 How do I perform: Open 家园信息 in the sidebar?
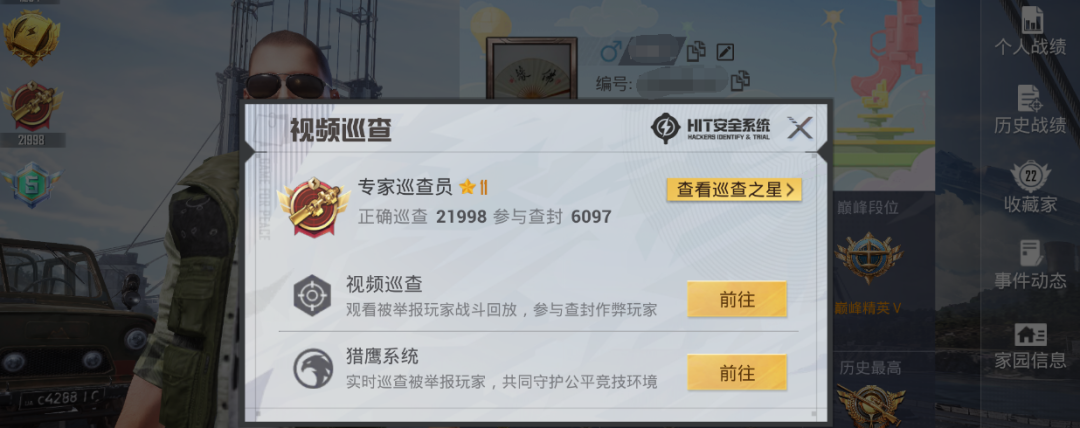pos(1030,345)
